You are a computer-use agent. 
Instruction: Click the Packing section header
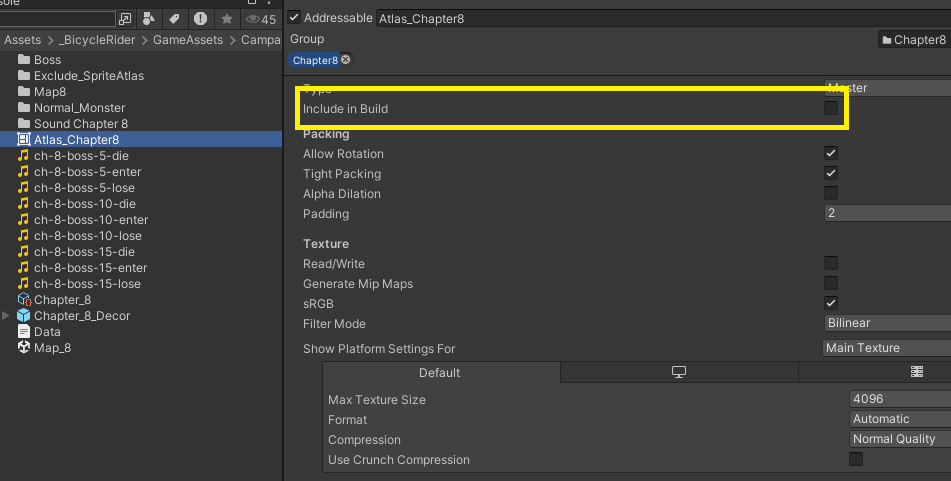(x=326, y=134)
